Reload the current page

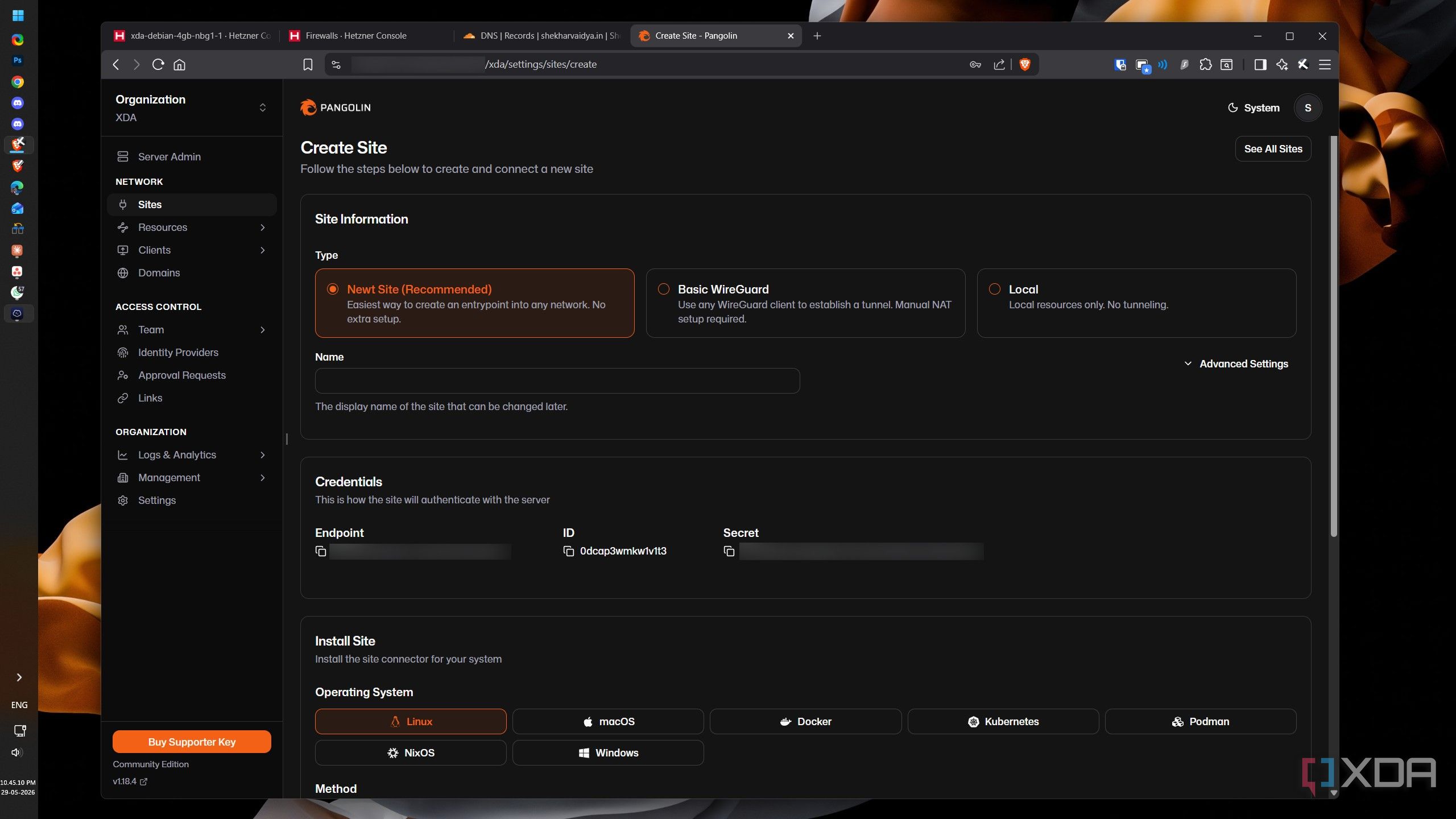pyautogui.click(x=158, y=64)
